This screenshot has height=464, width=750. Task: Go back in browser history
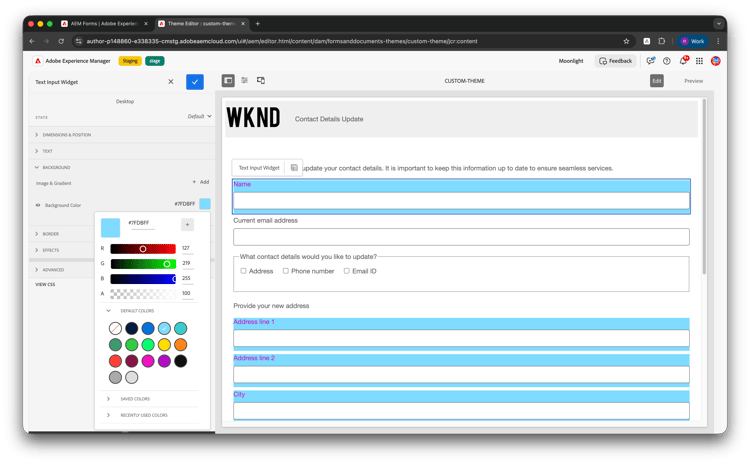point(32,41)
